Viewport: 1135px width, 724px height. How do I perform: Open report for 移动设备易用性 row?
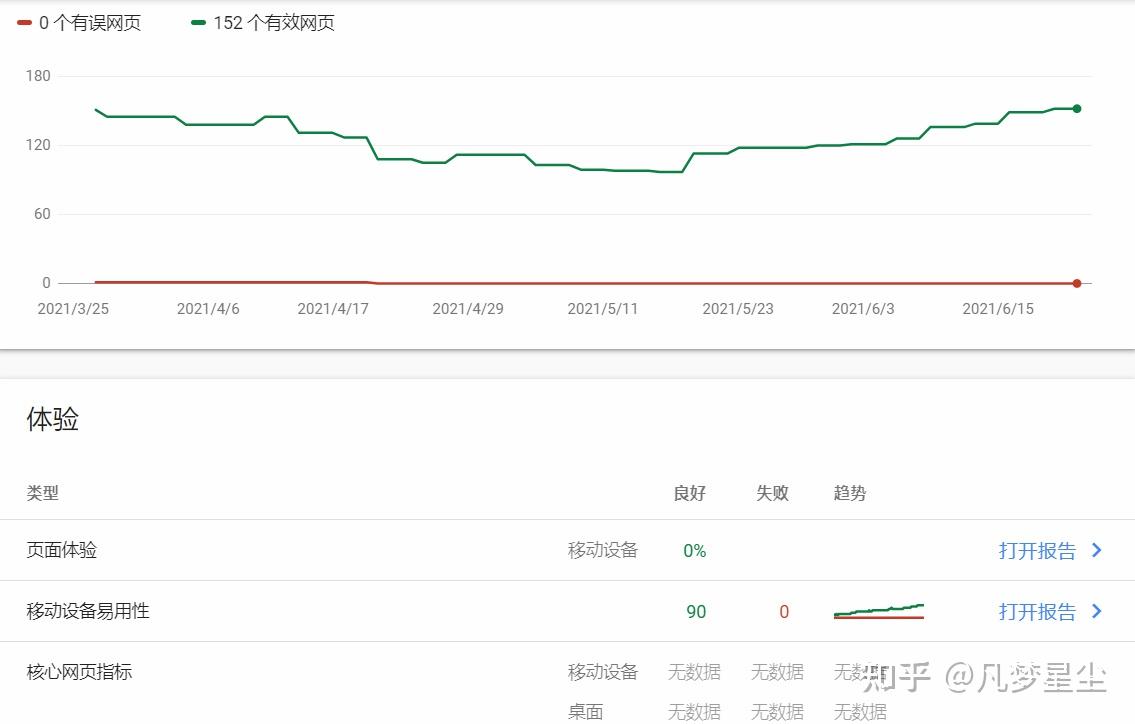point(1037,612)
